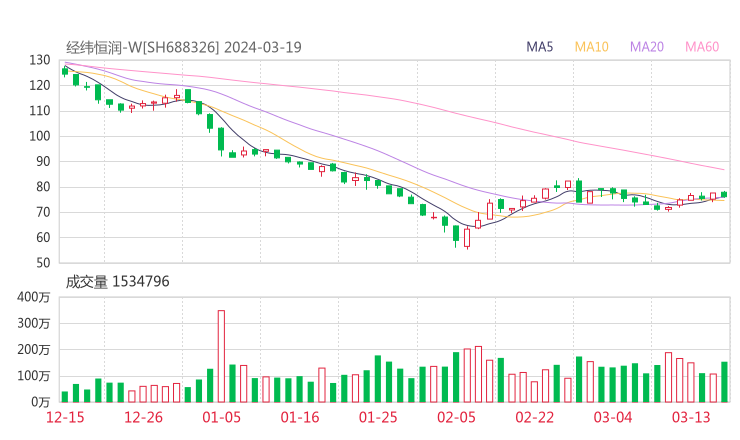Click the 01-16 date axis label
Screen dimensions: 740x440
[300, 417]
